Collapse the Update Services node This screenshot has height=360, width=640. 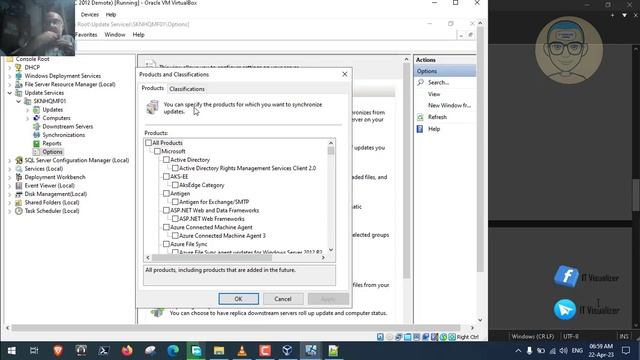coord(10,93)
